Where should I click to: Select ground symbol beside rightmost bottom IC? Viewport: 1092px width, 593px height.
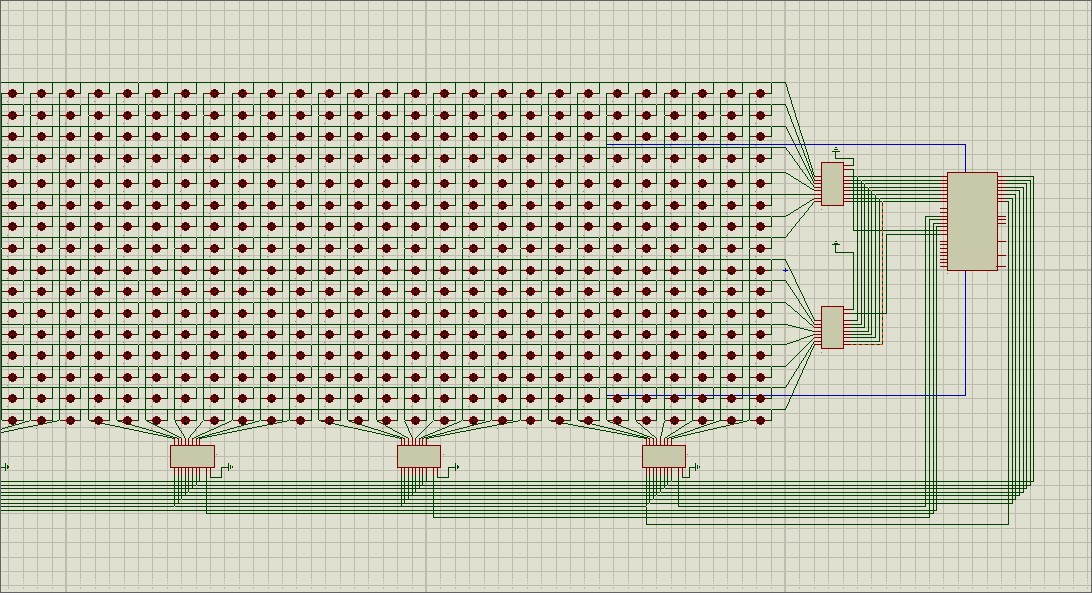697,467
